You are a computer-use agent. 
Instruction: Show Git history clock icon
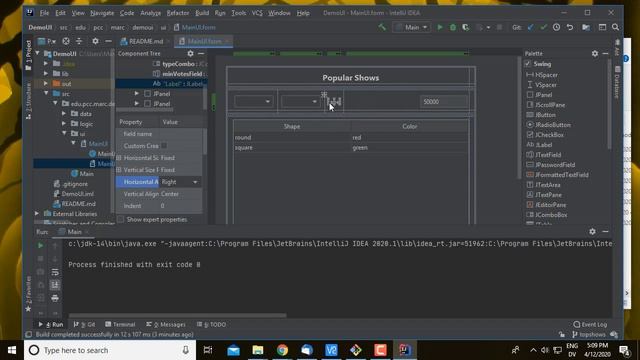point(556,27)
